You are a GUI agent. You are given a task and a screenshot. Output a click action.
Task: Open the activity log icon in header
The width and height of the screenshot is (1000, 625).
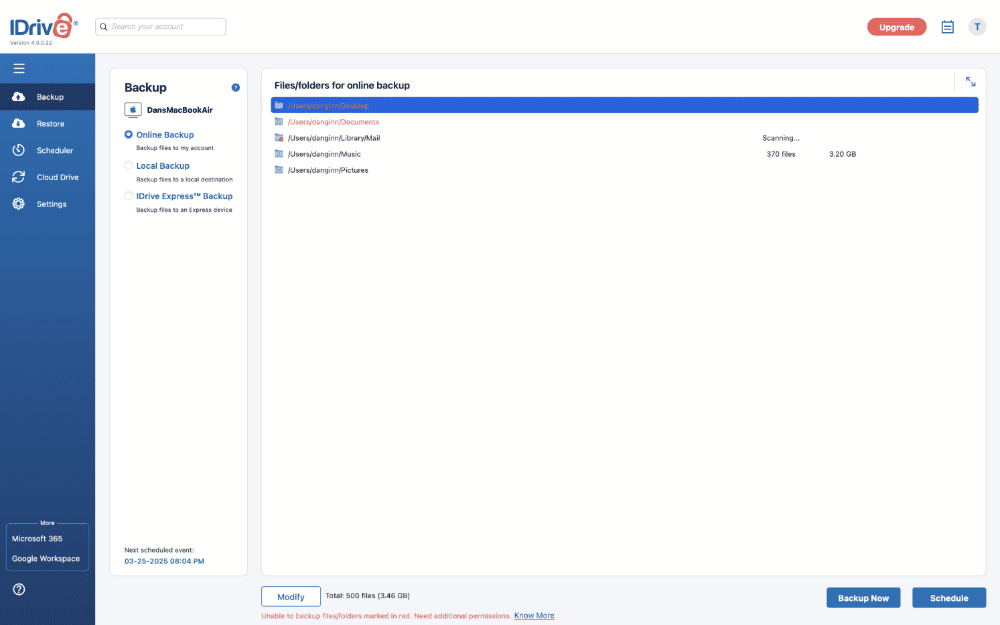click(948, 27)
